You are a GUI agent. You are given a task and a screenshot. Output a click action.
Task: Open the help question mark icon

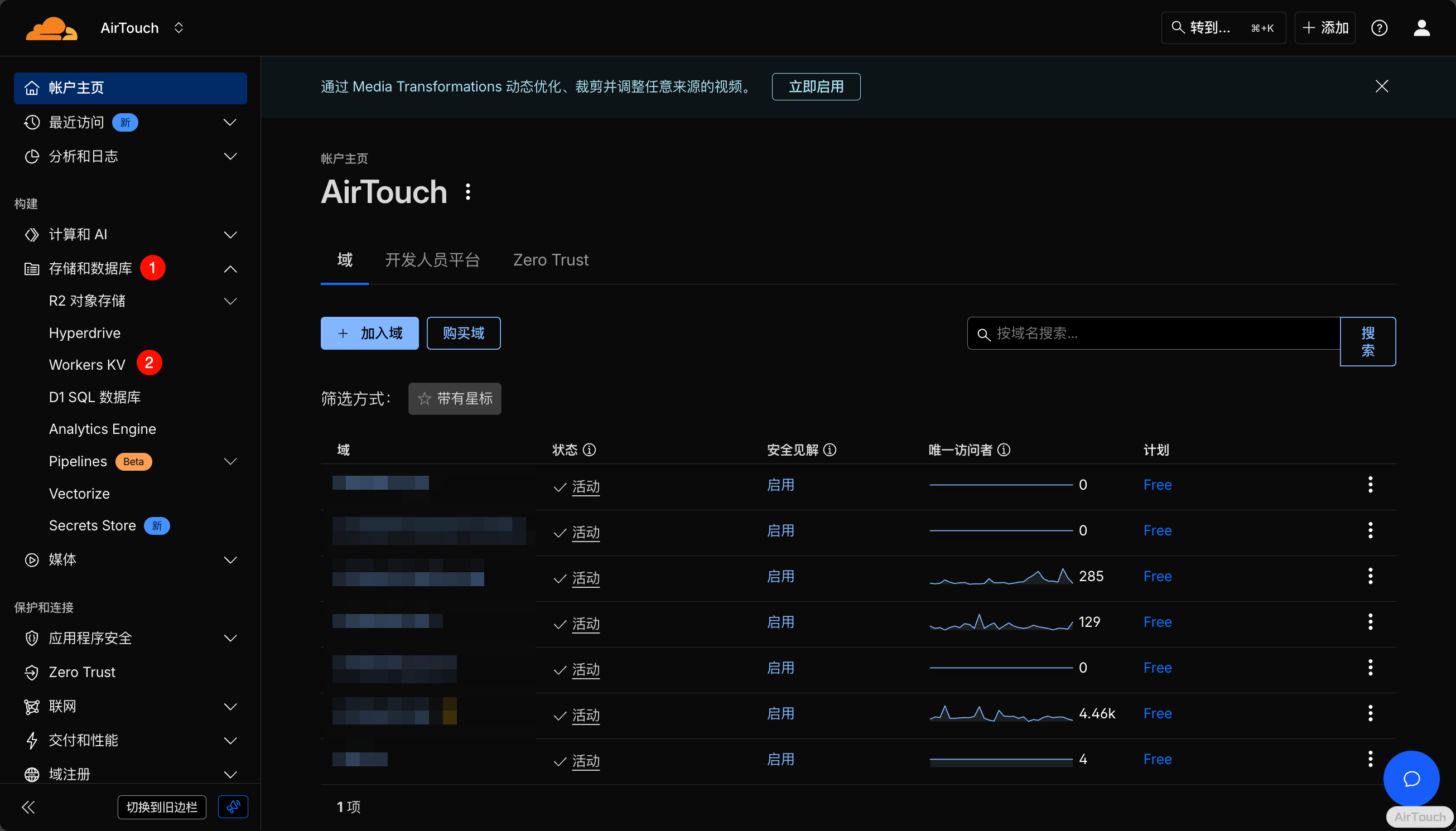point(1379,28)
